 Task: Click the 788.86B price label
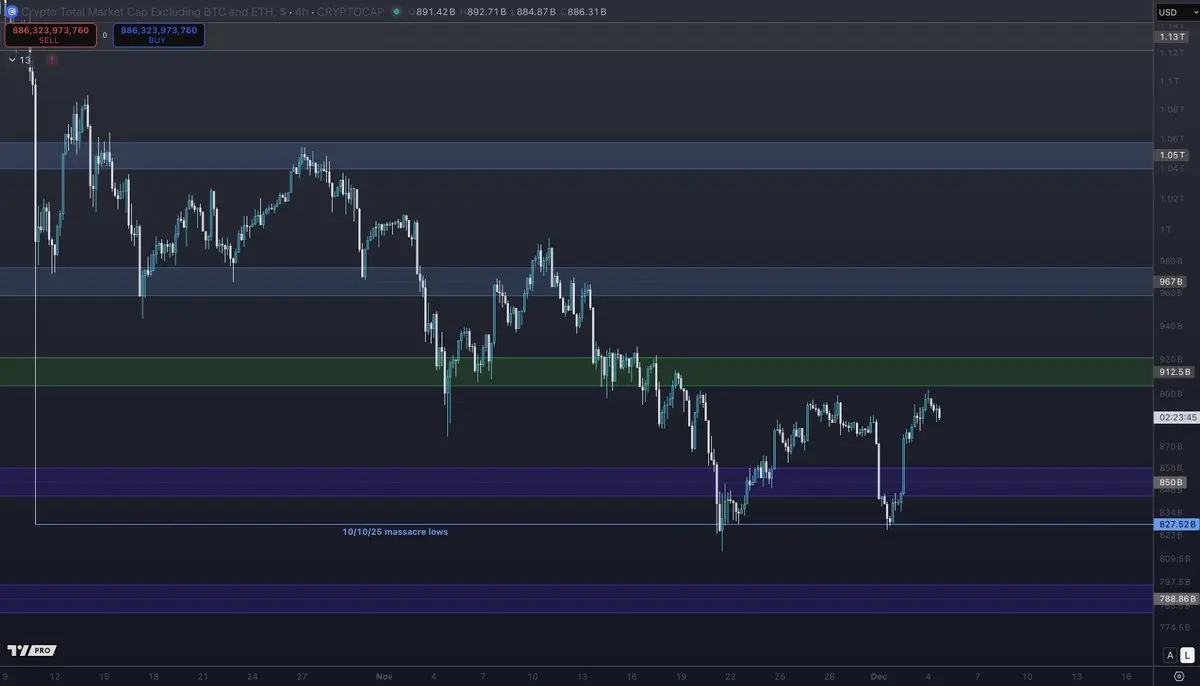point(1174,599)
